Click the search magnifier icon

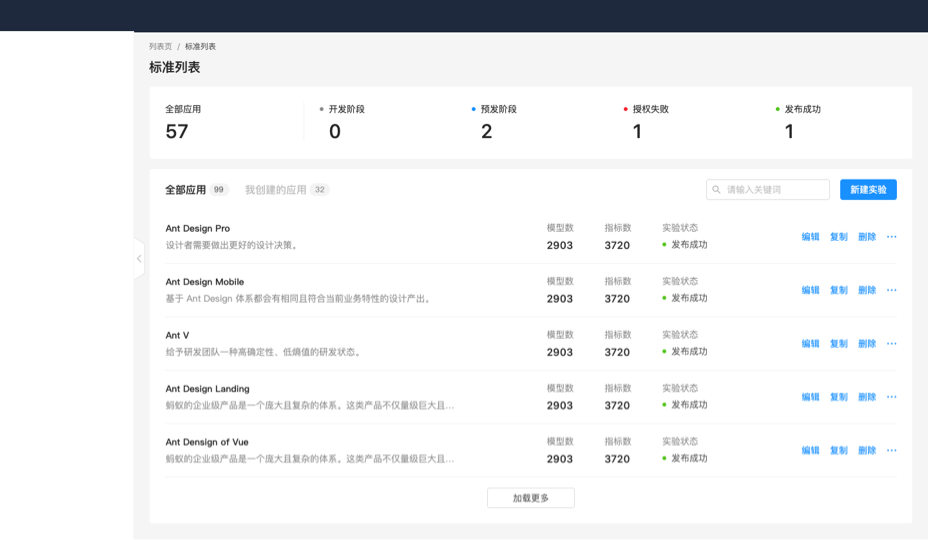click(716, 189)
